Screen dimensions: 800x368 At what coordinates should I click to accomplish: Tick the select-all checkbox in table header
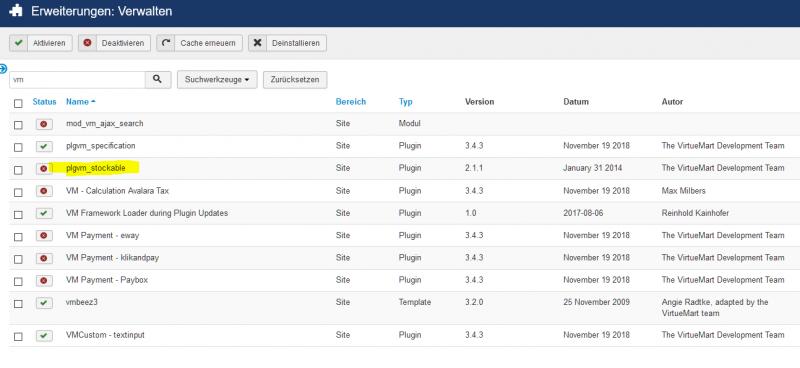[18, 104]
